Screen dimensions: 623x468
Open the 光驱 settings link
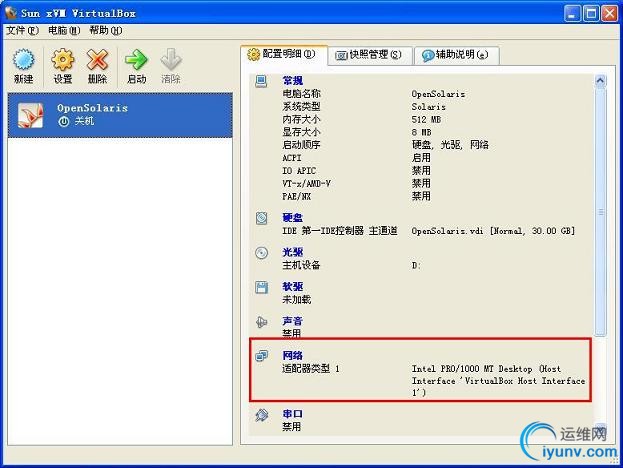click(x=292, y=252)
